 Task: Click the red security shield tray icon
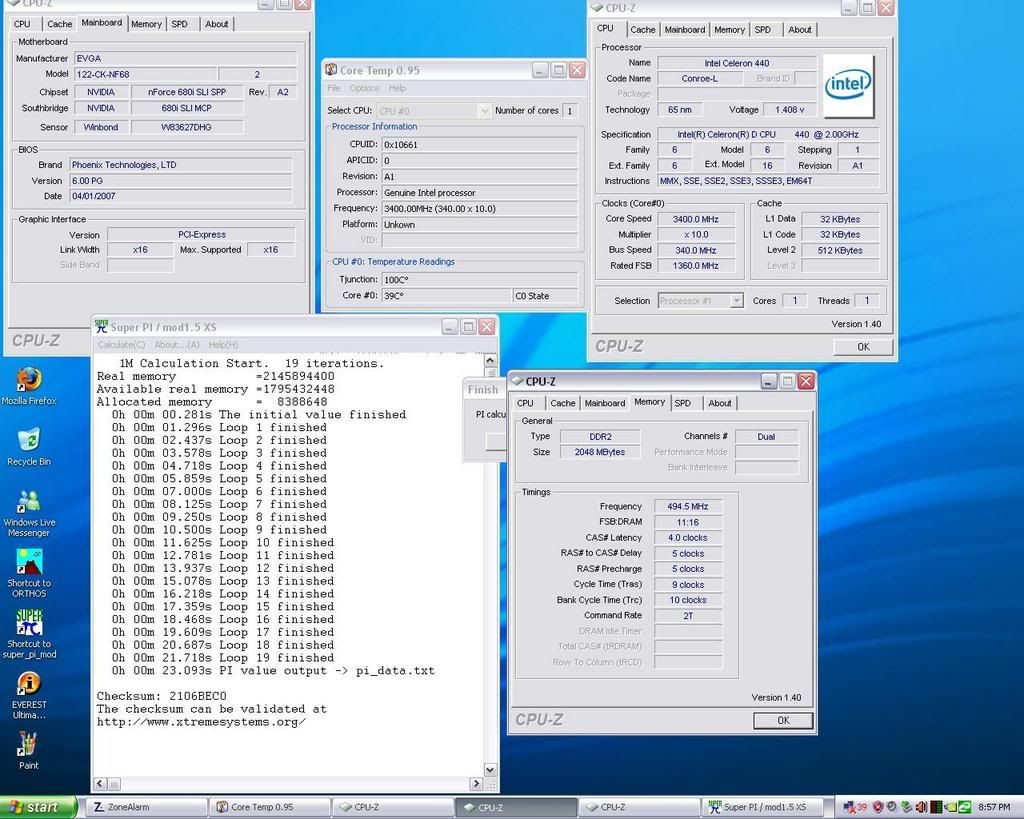coord(878,807)
